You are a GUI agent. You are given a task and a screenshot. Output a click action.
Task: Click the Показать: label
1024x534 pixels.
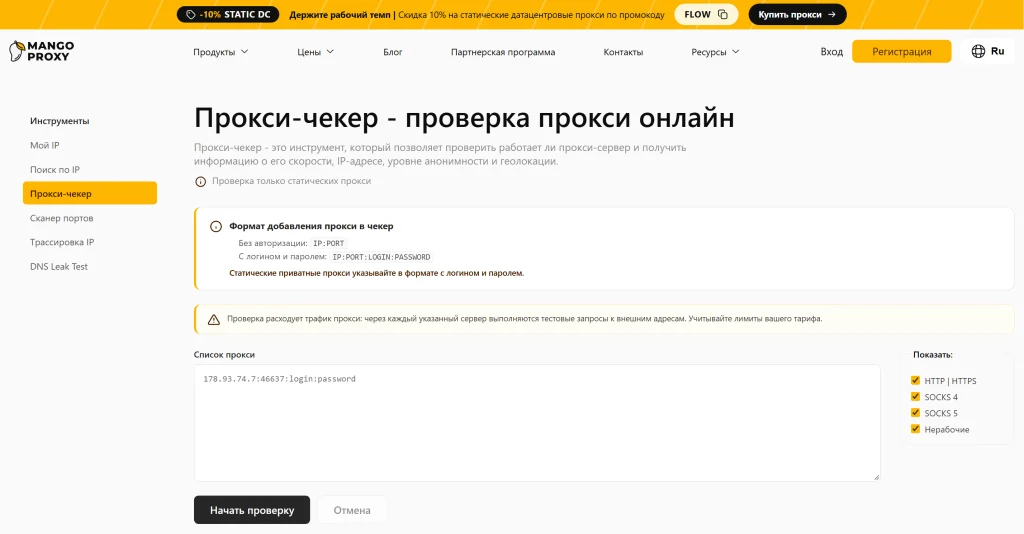(x=933, y=354)
